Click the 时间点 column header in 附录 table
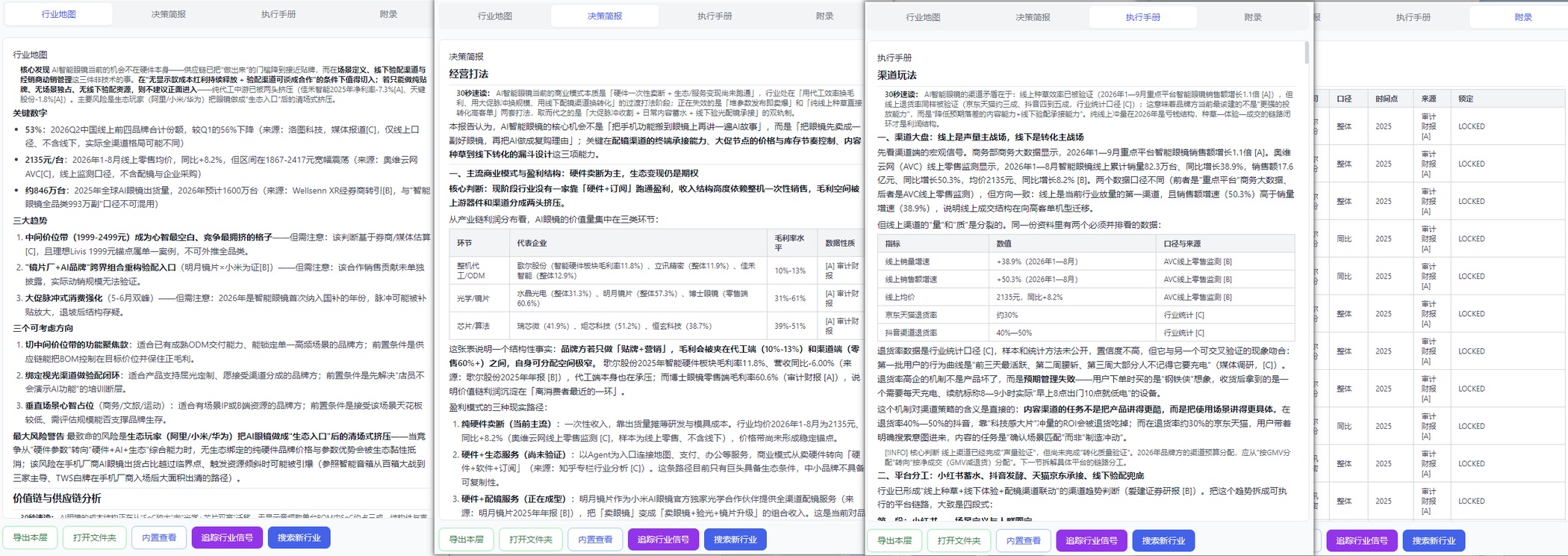This screenshot has width=1568, height=556. [1392, 99]
